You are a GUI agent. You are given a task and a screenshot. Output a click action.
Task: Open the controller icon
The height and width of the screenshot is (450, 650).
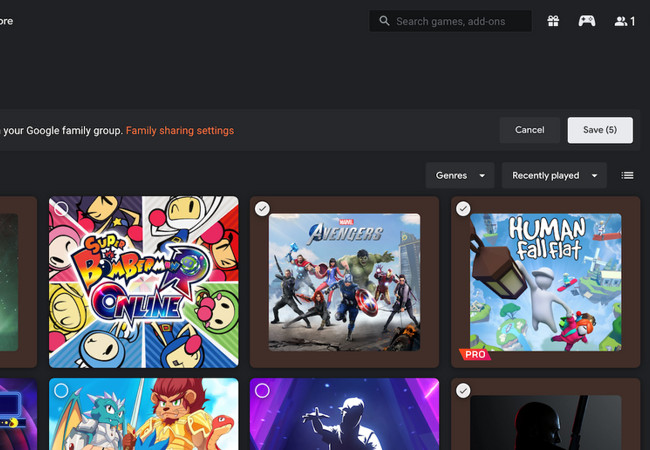click(587, 21)
